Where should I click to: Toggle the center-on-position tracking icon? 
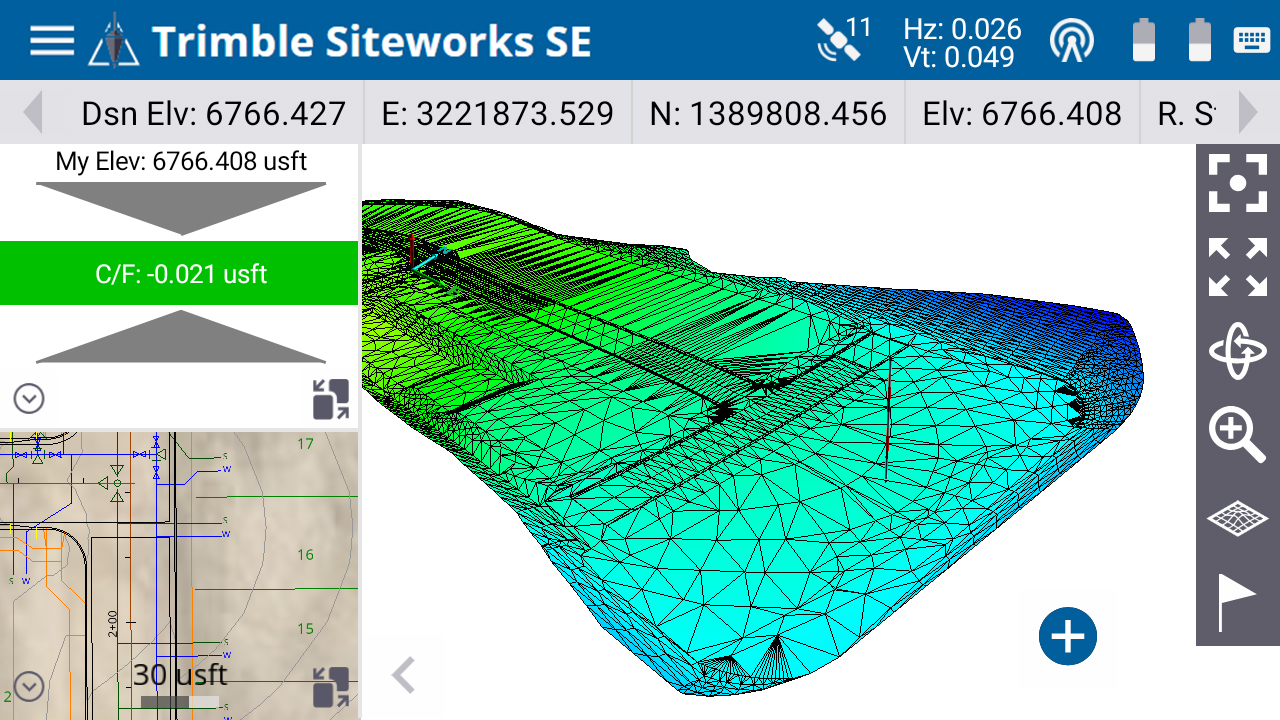[x=1236, y=183]
